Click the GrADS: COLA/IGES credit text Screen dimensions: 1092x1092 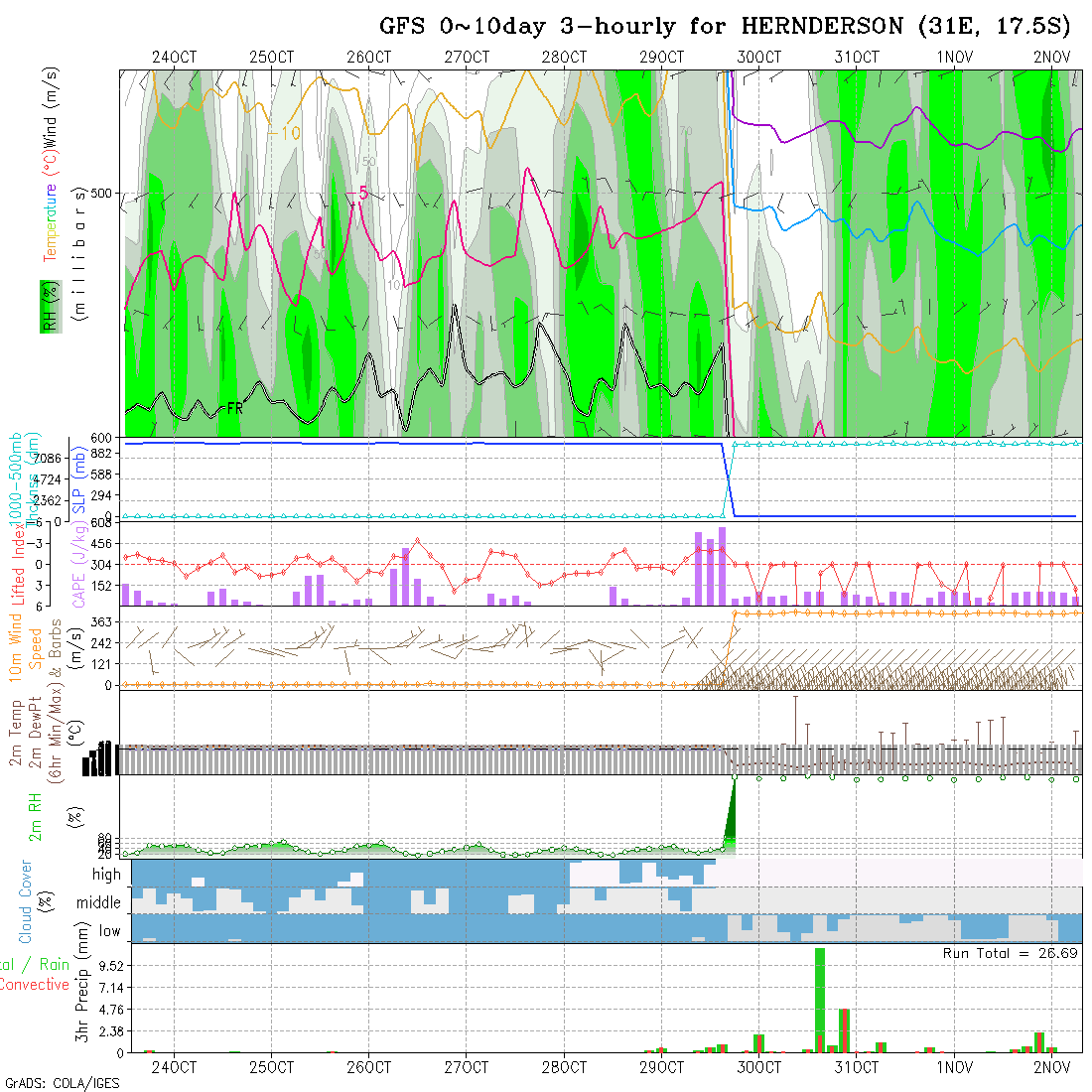click(62, 1083)
